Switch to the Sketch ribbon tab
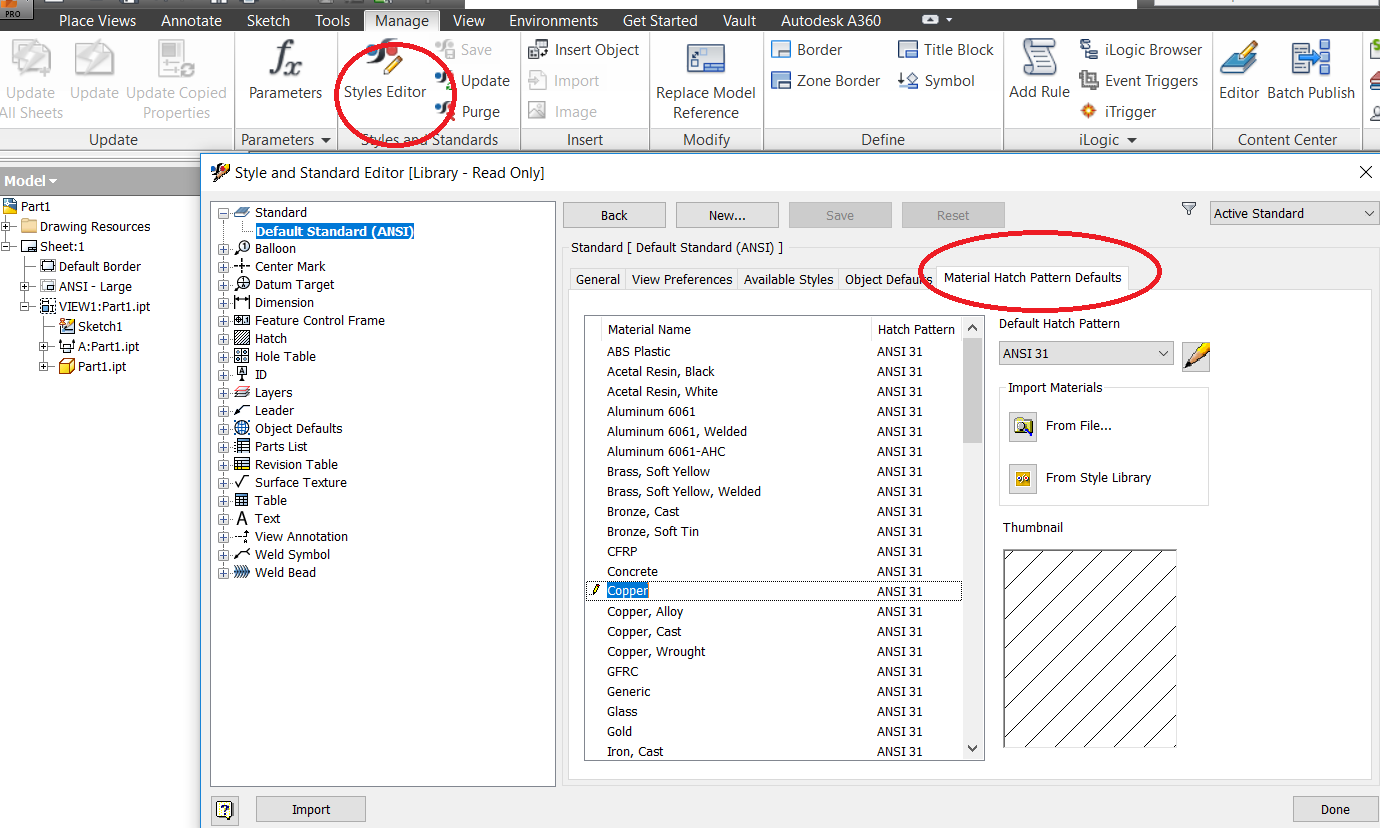Viewport: 1380px width, 828px height. (268, 20)
